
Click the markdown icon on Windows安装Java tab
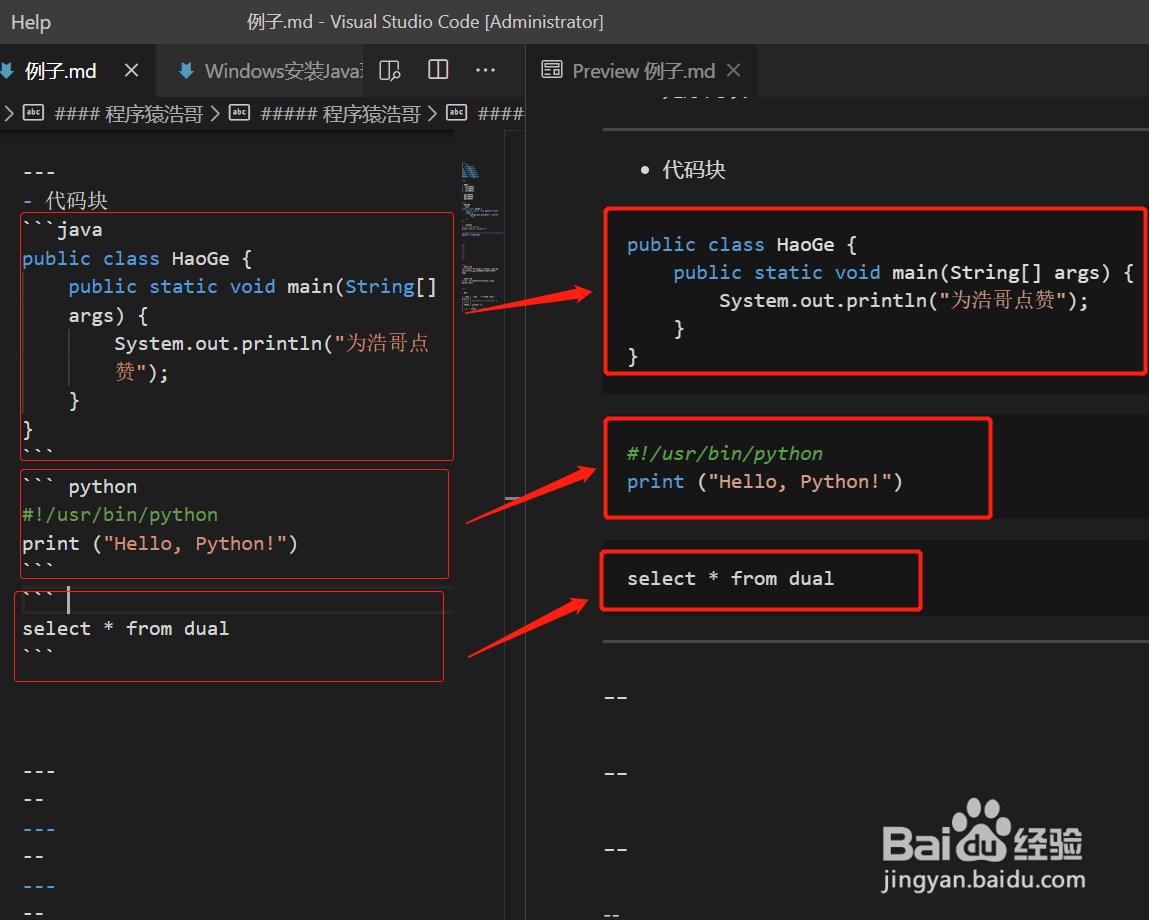pos(186,71)
